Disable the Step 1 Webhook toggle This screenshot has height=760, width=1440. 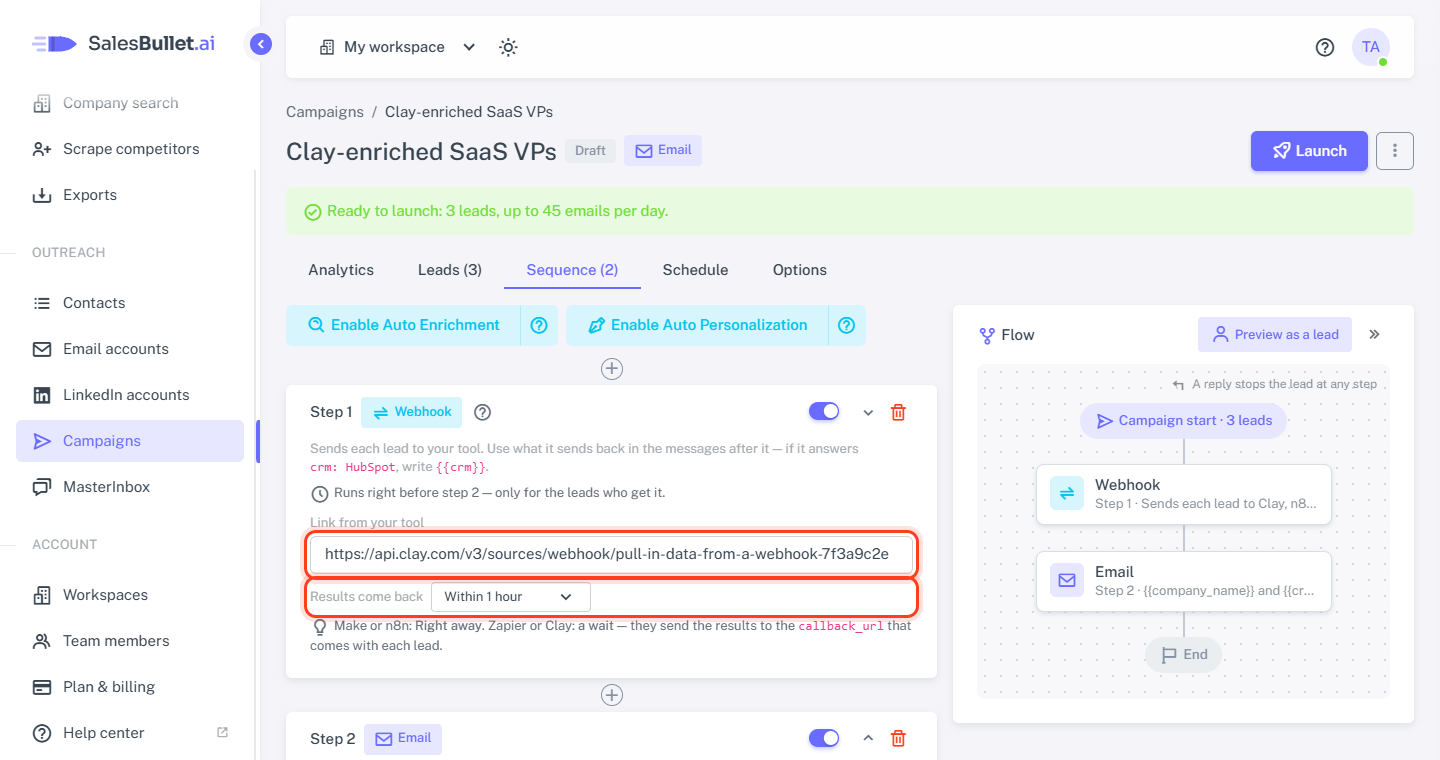coord(824,411)
